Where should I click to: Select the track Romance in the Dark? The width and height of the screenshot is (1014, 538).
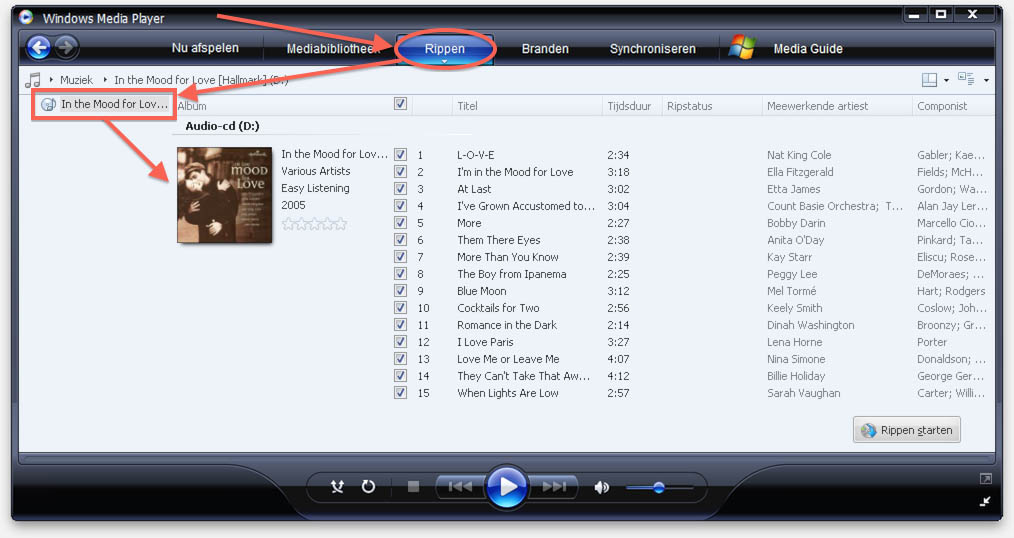506,325
